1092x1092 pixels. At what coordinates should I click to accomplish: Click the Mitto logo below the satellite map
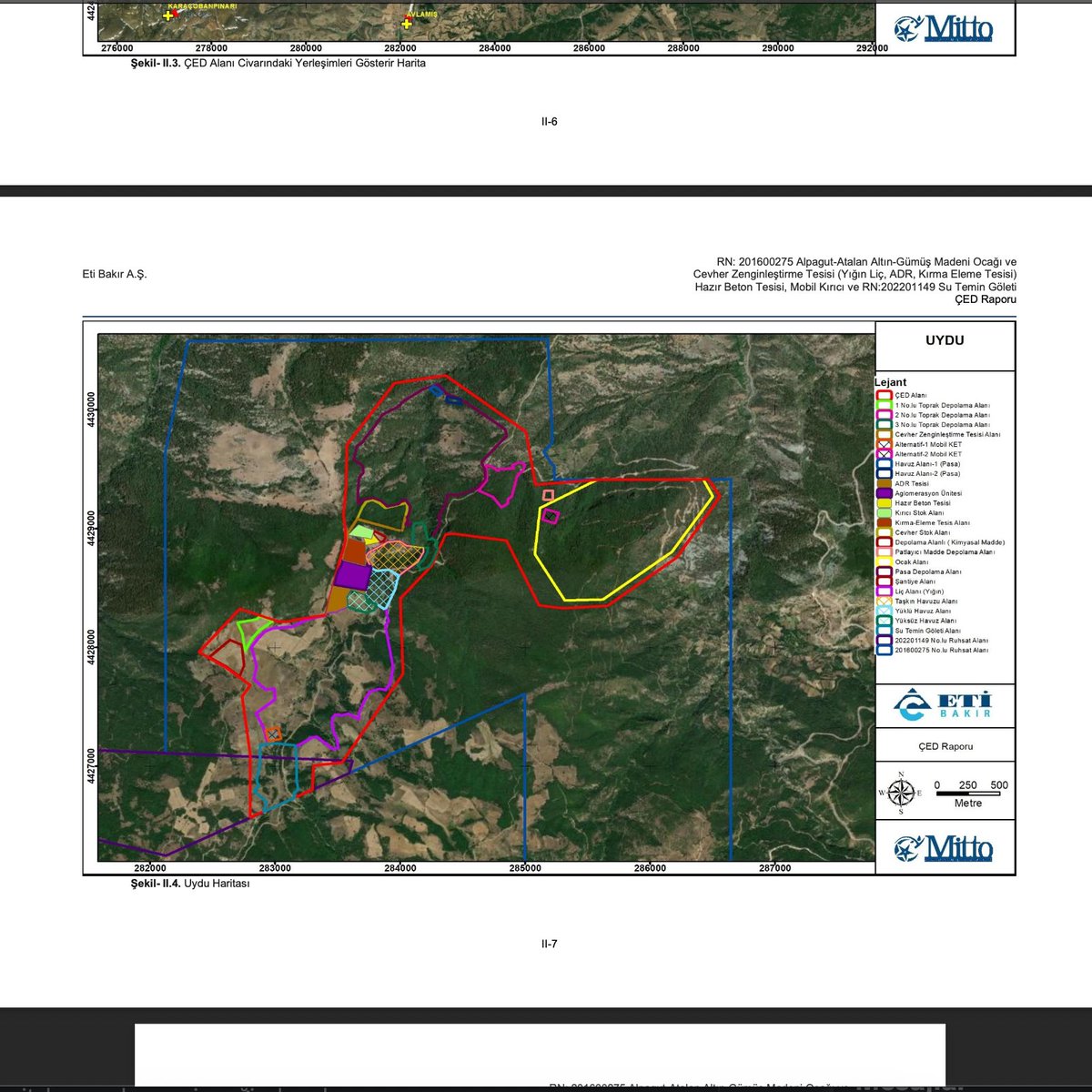(x=944, y=847)
